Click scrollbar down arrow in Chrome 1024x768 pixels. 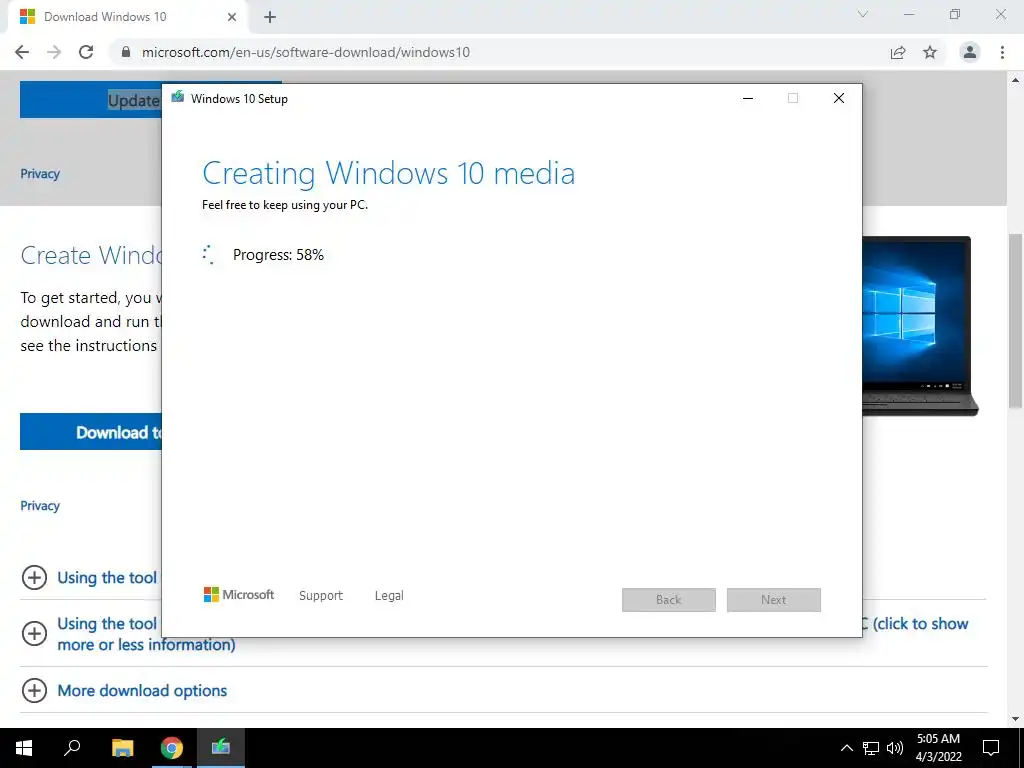pos(1016,719)
